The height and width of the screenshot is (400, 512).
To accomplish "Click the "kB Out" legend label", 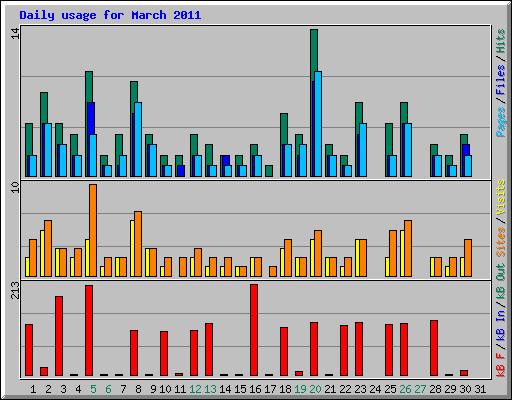I will (501, 282).
